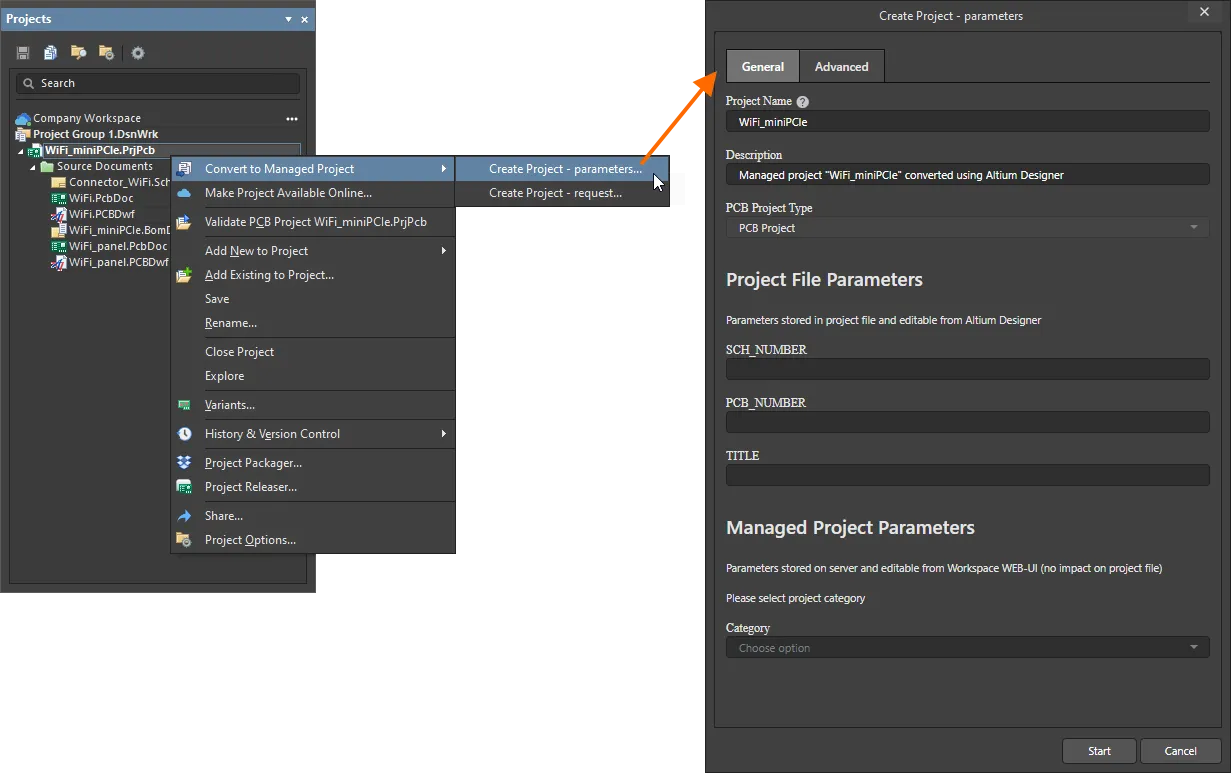The width and height of the screenshot is (1231, 773).
Task: Select Save in the context menu
Action: pyautogui.click(x=313, y=299)
